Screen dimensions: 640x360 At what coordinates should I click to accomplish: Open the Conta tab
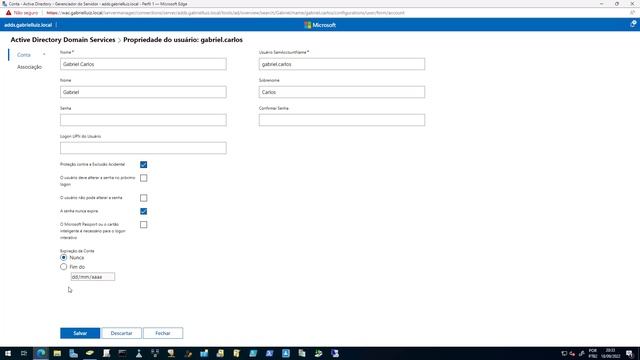24,55
